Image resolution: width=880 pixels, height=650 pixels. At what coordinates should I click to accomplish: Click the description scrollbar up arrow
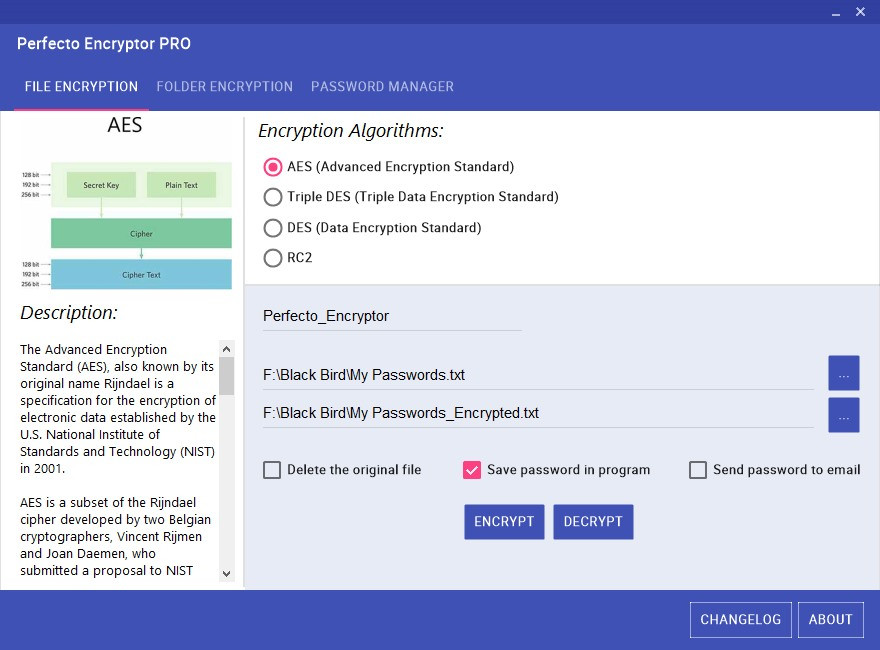(x=226, y=349)
